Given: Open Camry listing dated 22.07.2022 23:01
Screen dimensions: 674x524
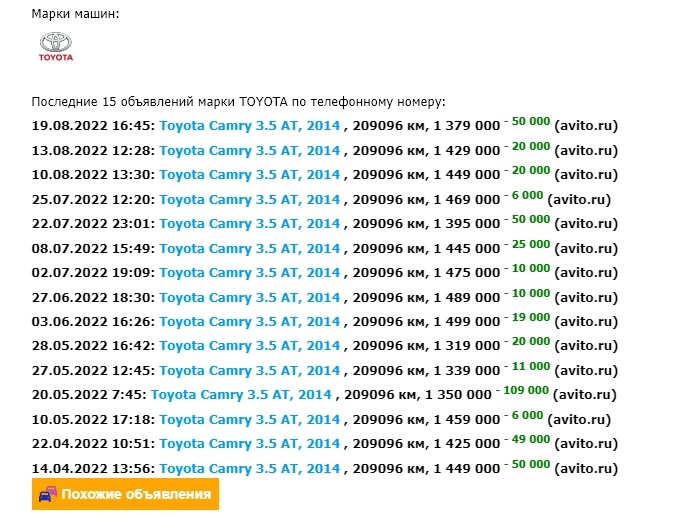Looking at the screenshot, I should tap(250, 224).
